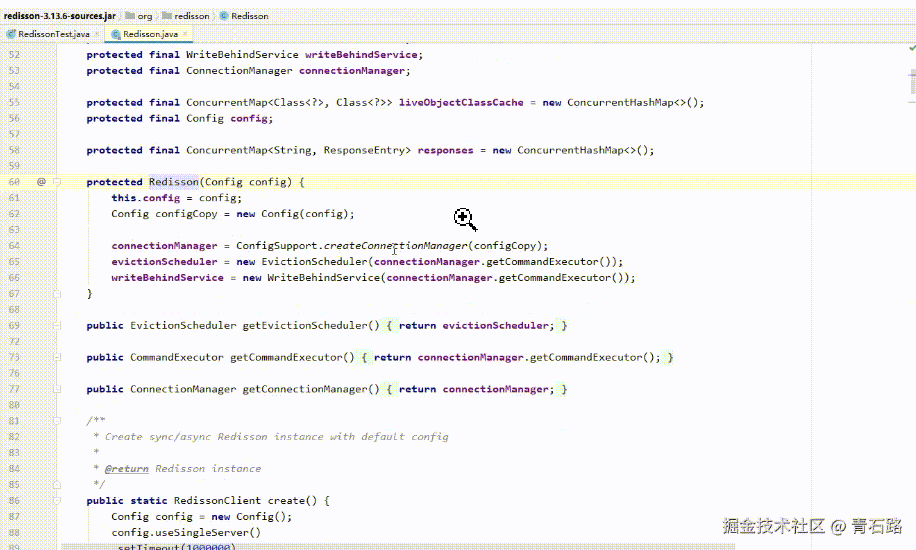The image size is (916, 550).
Task: Click line number 64 in the gutter
Action: pos(14,245)
